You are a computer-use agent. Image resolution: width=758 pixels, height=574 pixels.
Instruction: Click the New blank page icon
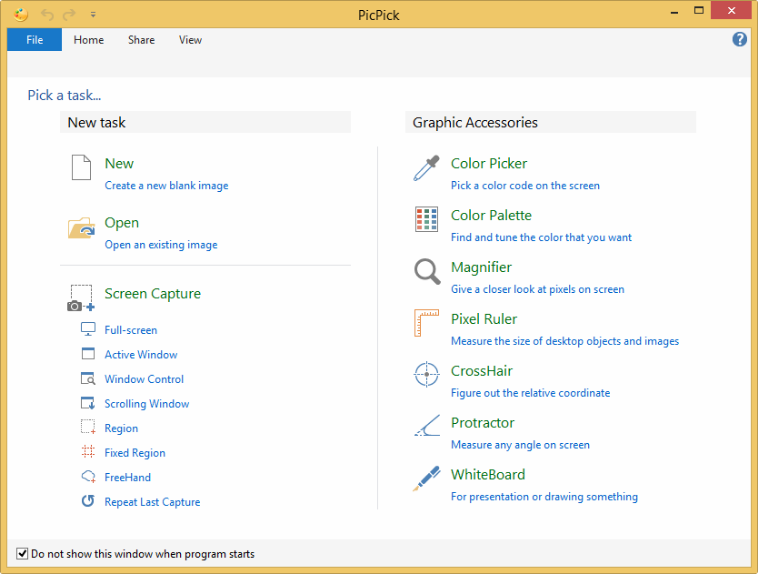(x=81, y=168)
